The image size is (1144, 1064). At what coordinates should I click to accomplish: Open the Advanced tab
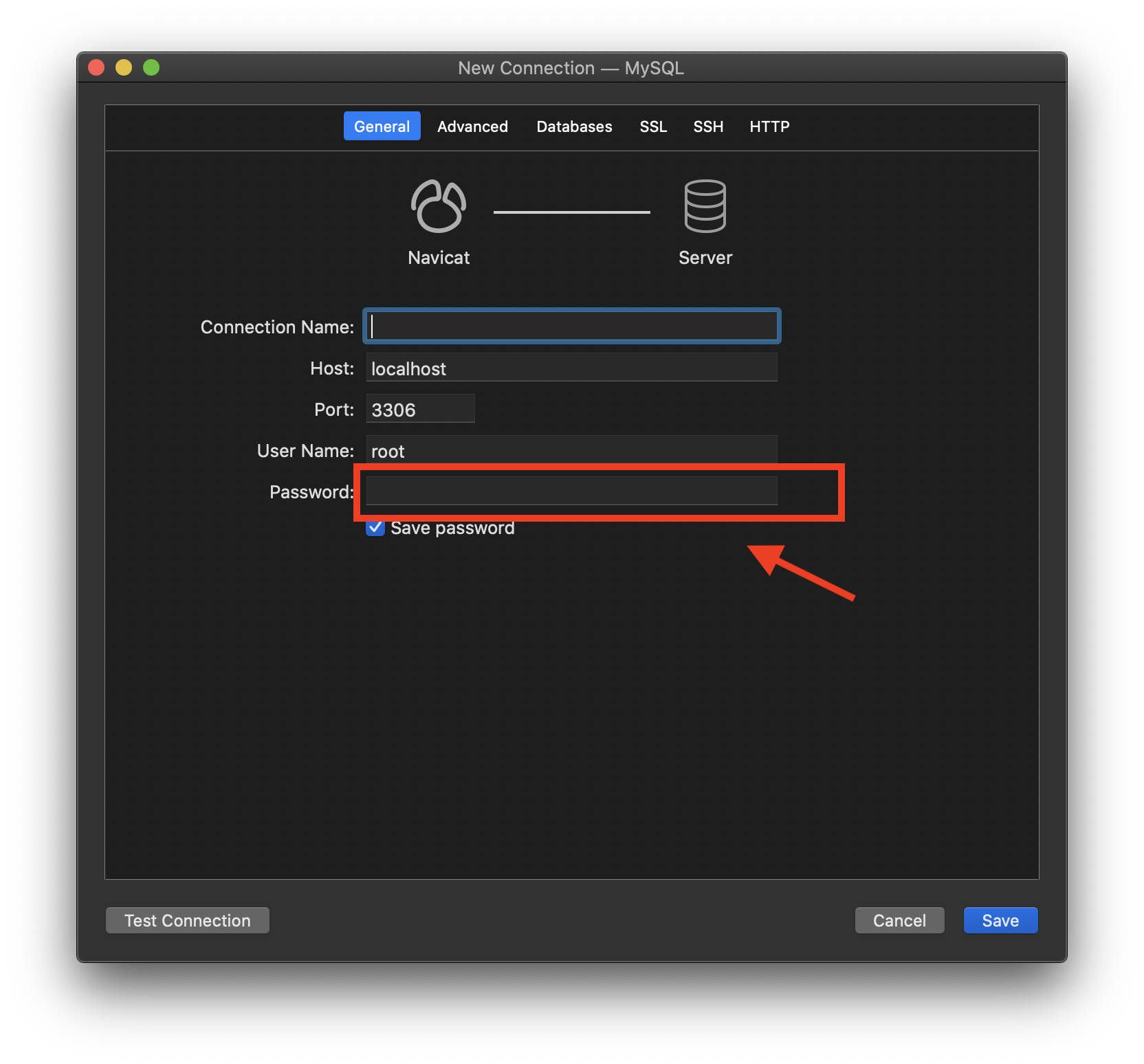[x=472, y=126]
